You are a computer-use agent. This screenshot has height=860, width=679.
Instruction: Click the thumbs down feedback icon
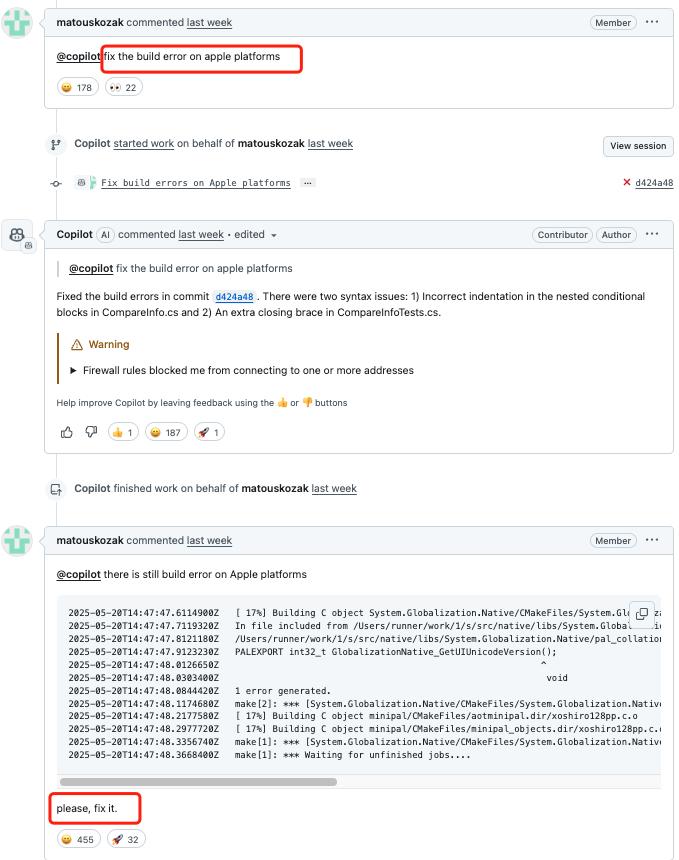92,432
